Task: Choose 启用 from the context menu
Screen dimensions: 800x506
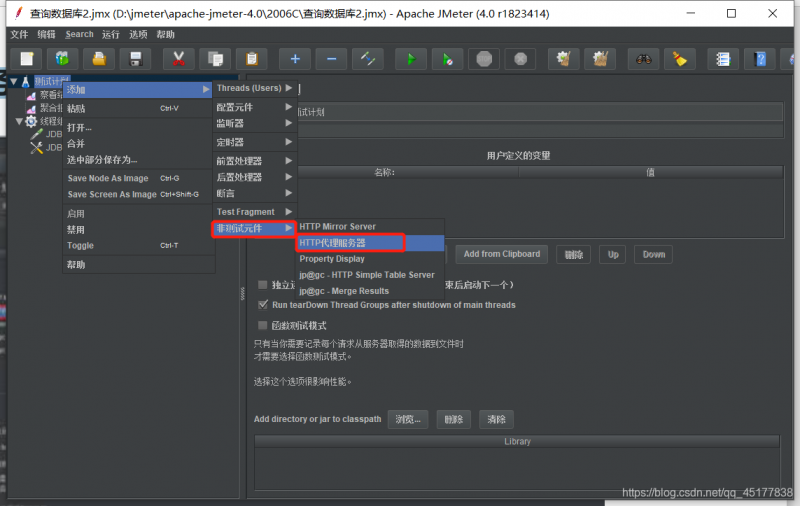Action: pyautogui.click(x=138, y=214)
